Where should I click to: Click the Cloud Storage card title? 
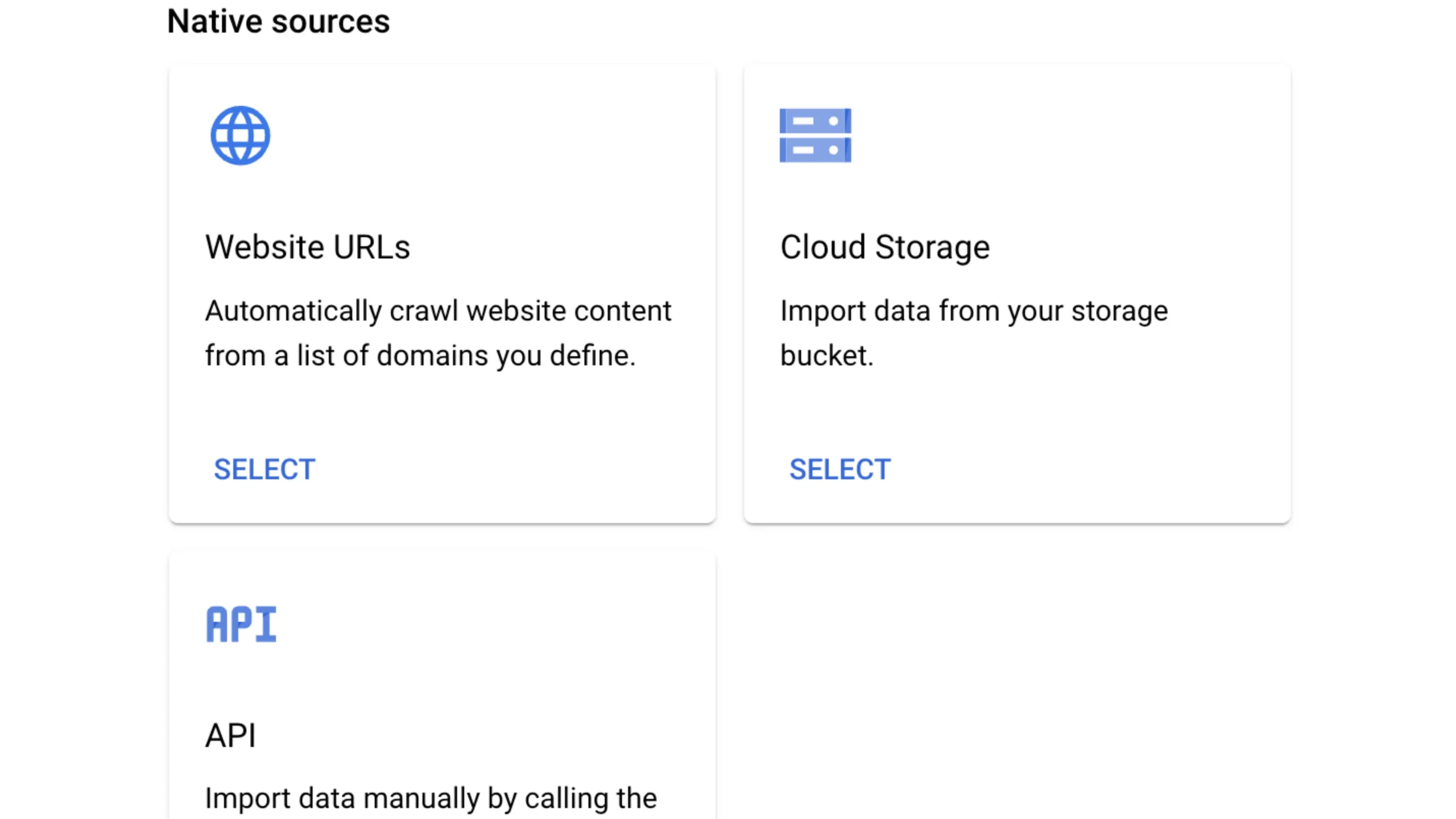[884, 246]
